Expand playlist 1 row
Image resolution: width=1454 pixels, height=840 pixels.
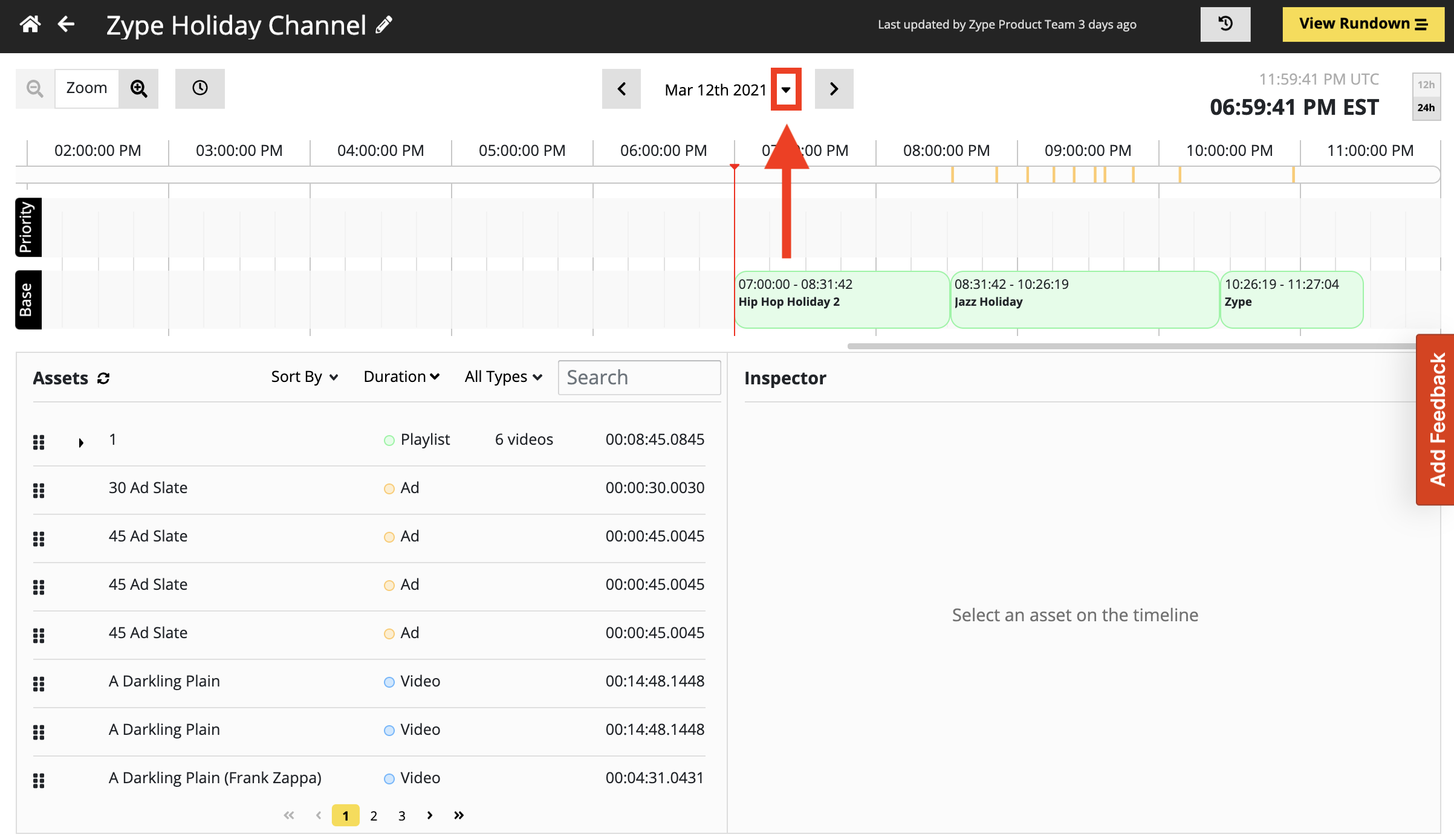(81, 442)
